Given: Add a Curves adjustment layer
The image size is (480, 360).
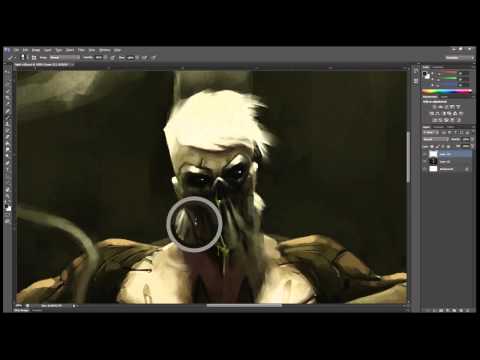Looking at the screenshot, I should point(446,107).
